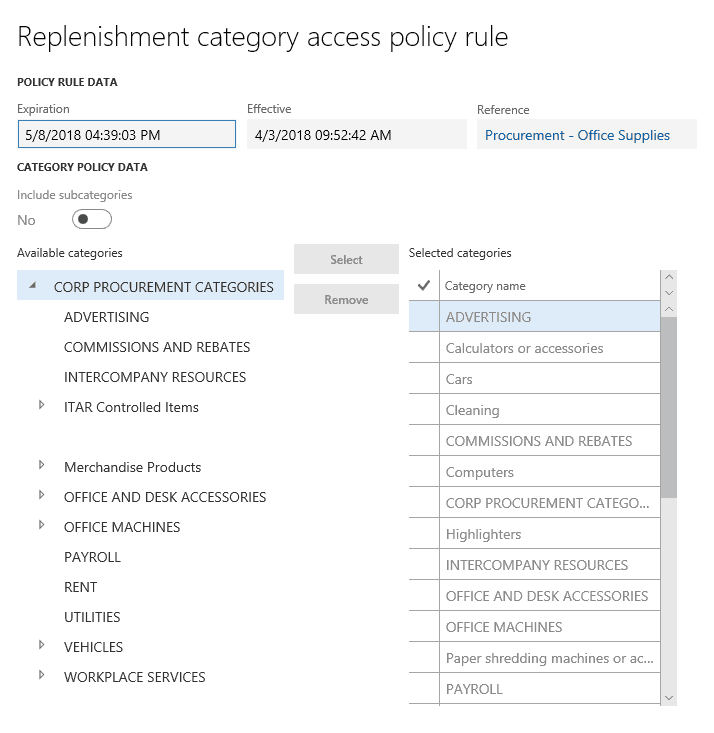Click the grid header down arrow
Image resolution: width=714 pixels, height=733 pixels.
(x=669, y=293)
